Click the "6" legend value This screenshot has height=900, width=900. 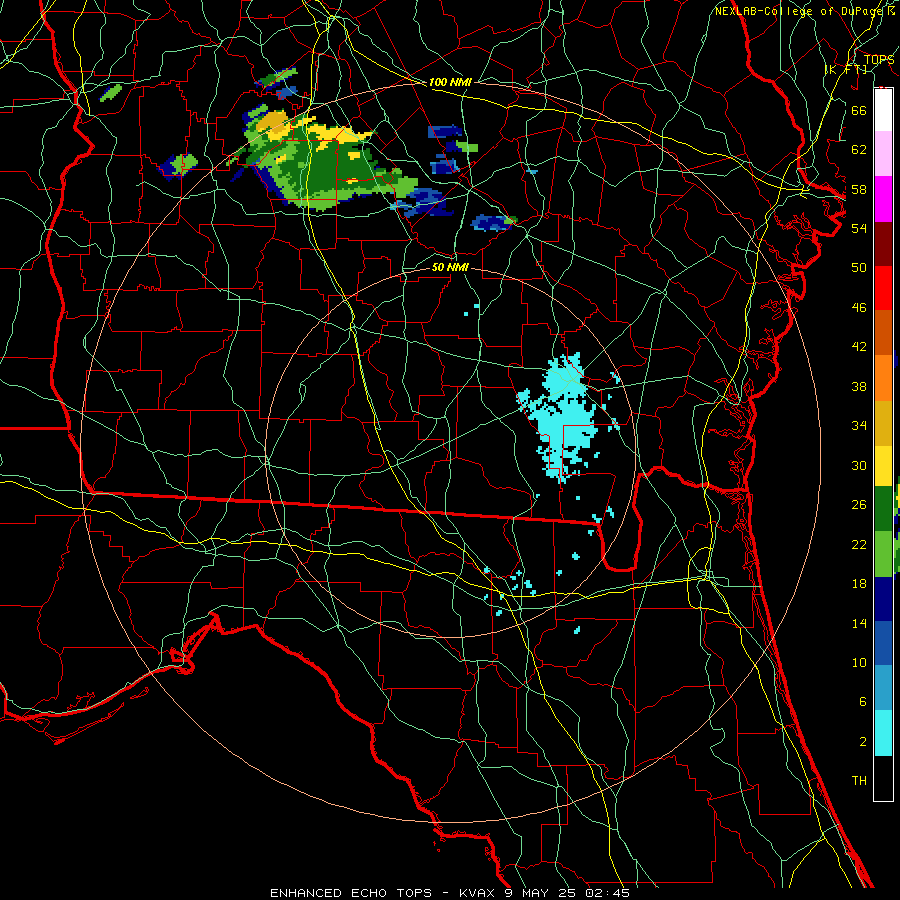[x=862, y=702]
